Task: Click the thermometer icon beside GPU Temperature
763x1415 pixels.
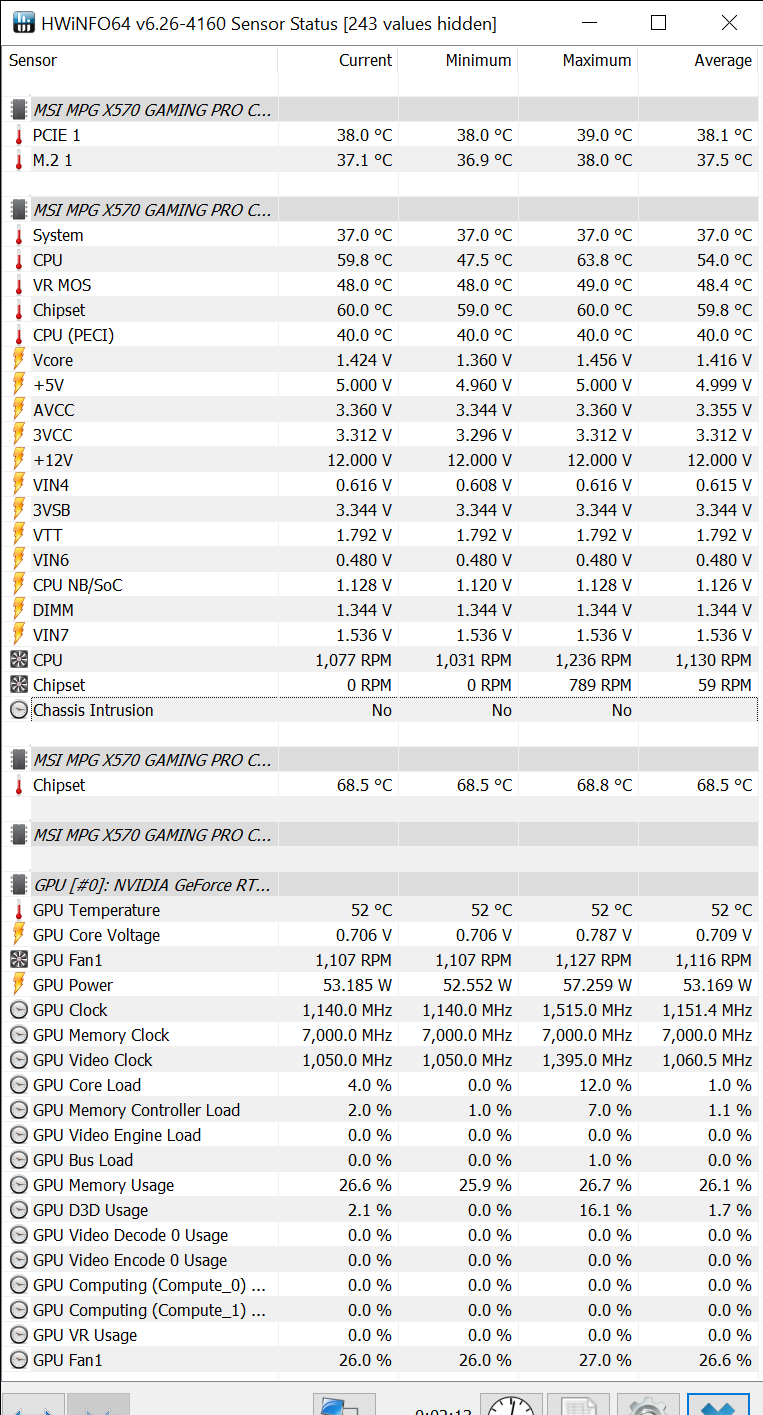Action: 18,910
